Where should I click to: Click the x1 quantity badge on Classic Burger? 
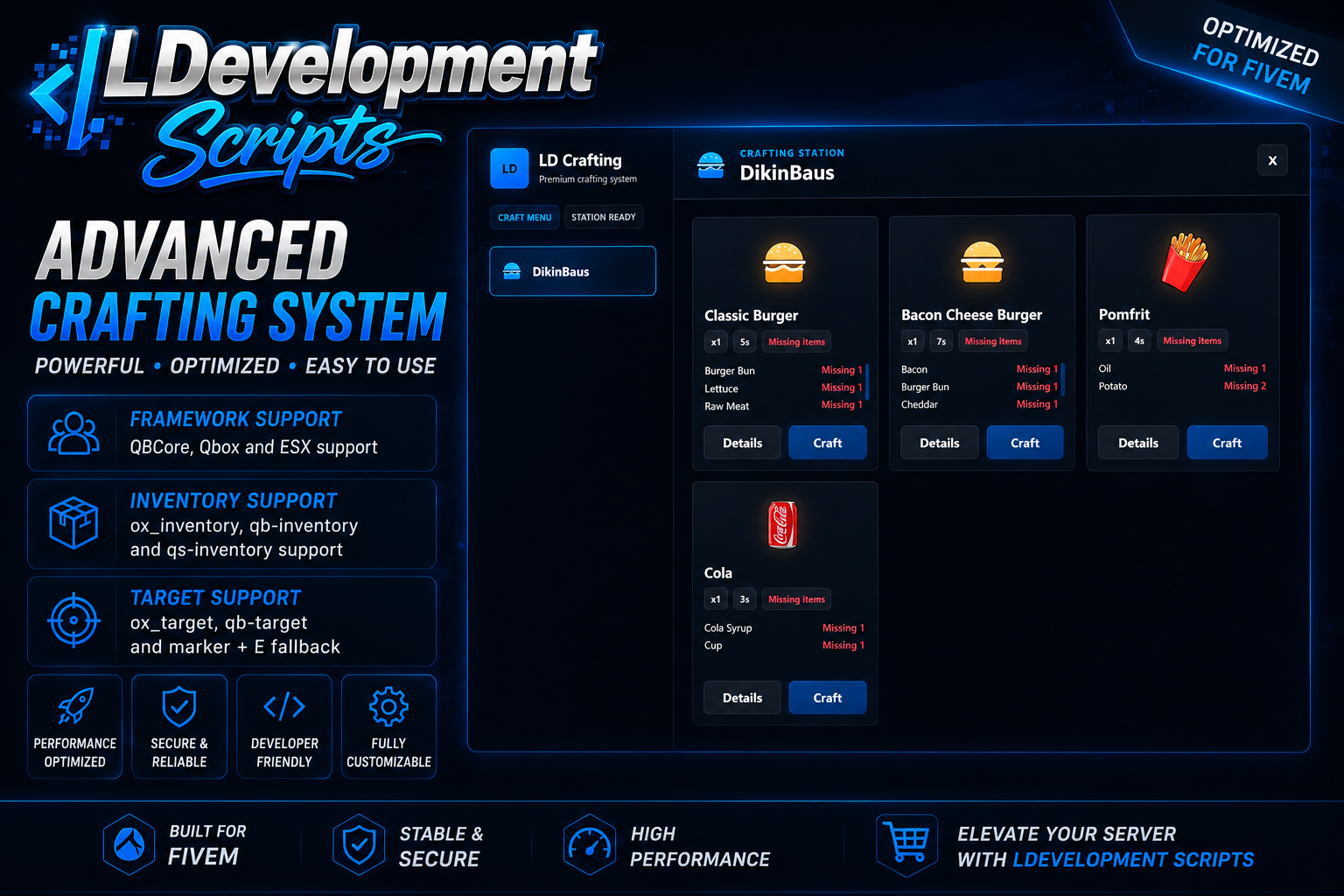coord(716,342)
